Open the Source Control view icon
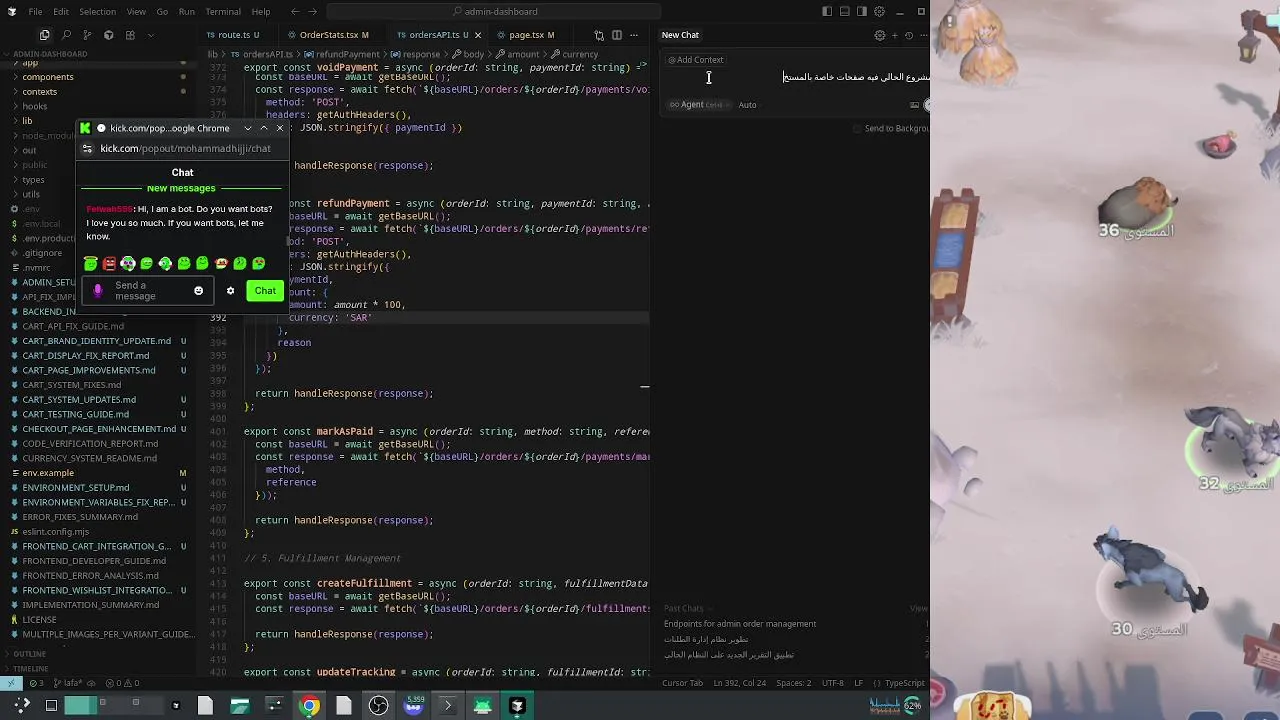The image size is (1280, 720). (87, 35)
